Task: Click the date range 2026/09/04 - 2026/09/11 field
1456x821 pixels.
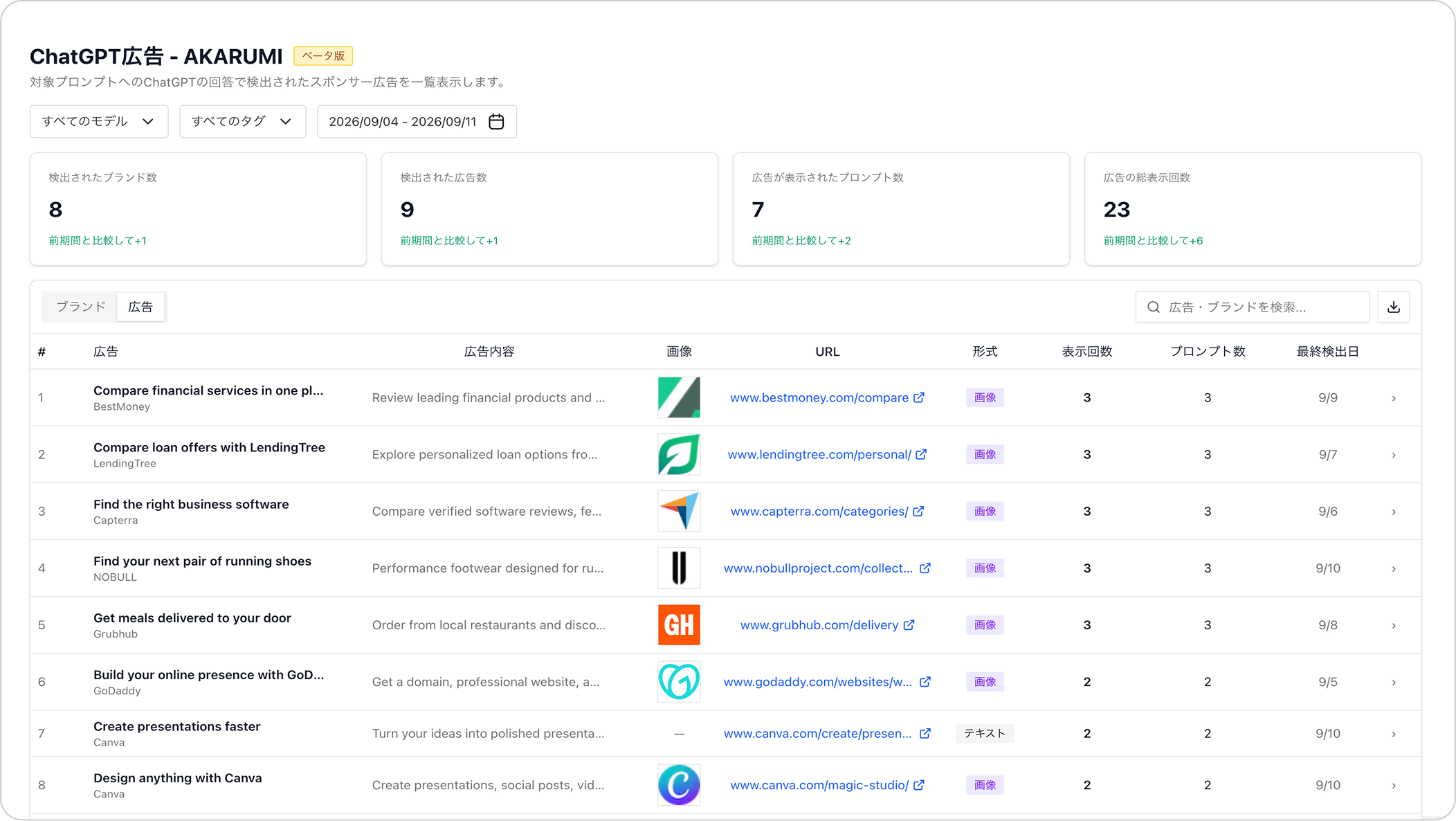Action: pyautogui.click(x=417, y=122)
